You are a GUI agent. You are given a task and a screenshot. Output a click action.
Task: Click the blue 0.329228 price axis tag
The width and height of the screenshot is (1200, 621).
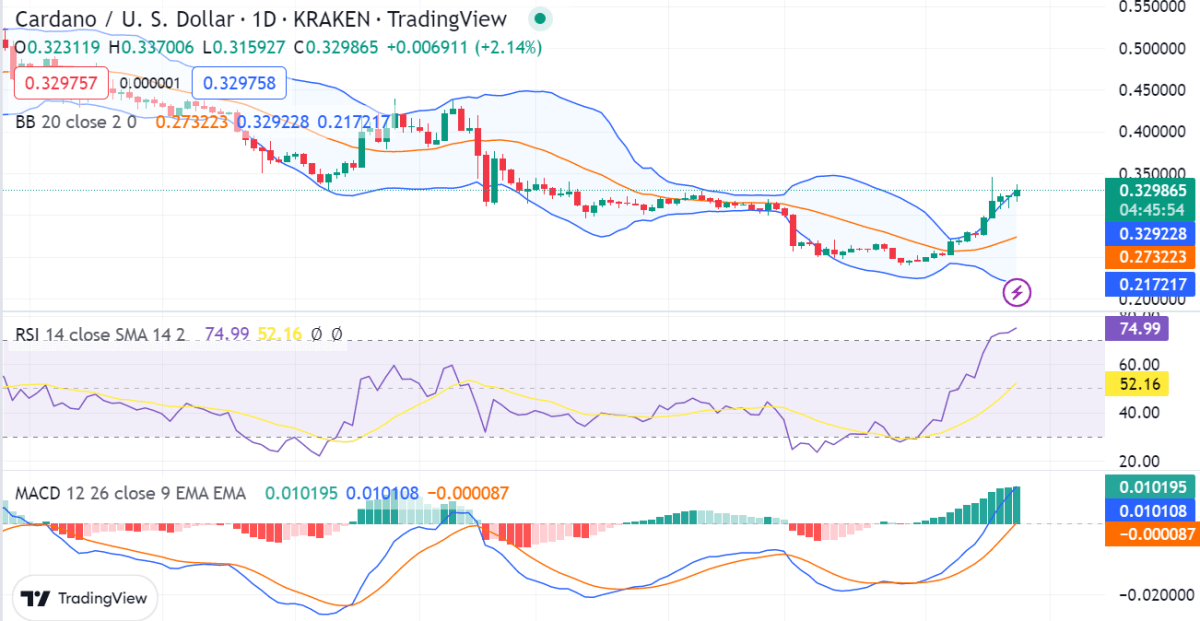(1149, 233)
